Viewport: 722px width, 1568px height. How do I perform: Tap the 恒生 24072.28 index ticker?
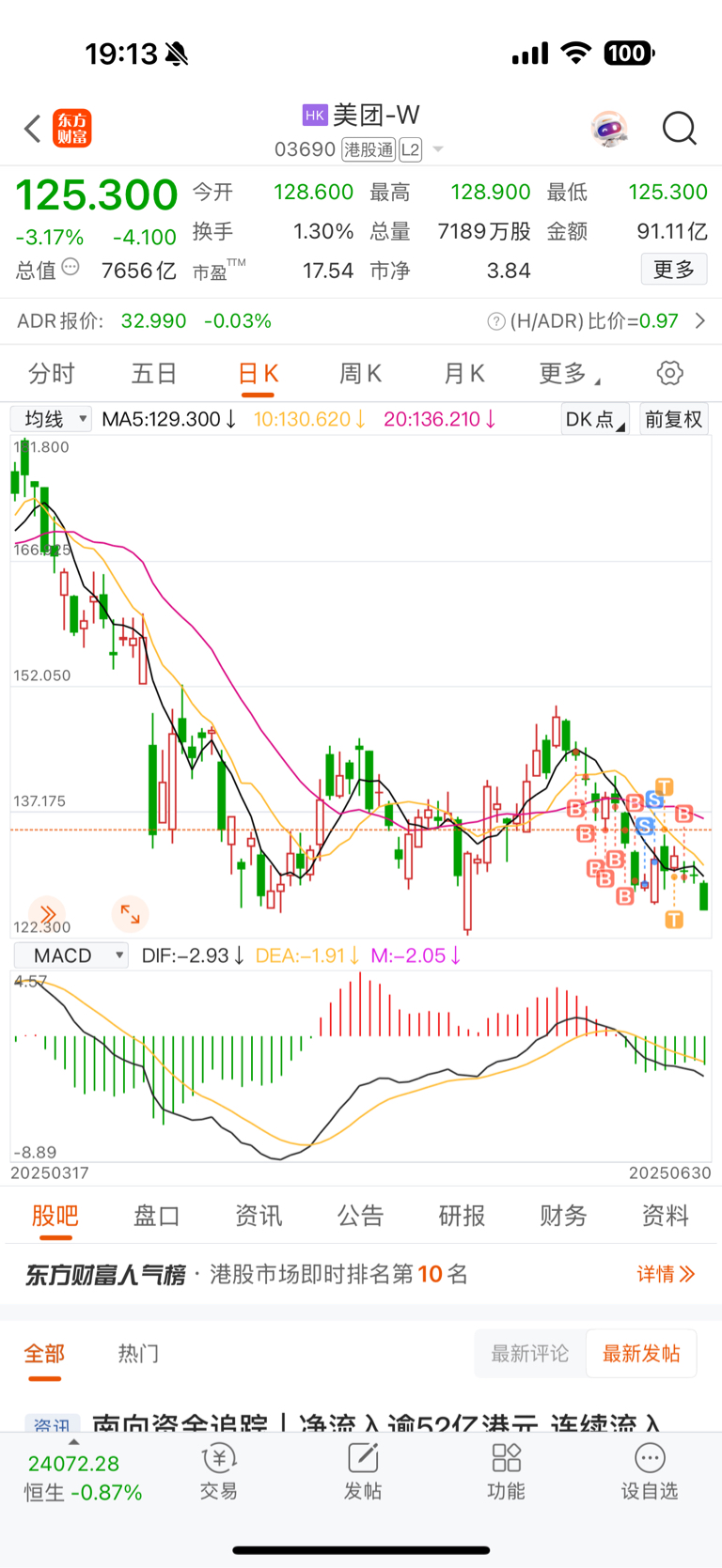[83, 1478]
